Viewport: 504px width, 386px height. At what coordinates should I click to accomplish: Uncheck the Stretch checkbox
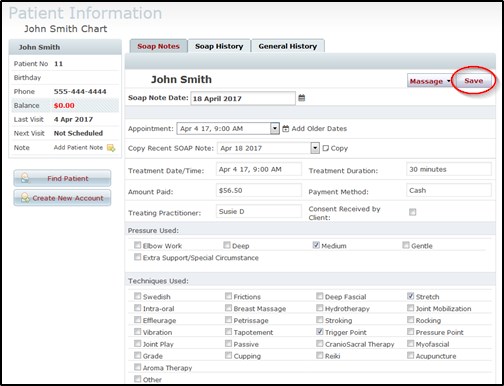(x=411, y=296)
